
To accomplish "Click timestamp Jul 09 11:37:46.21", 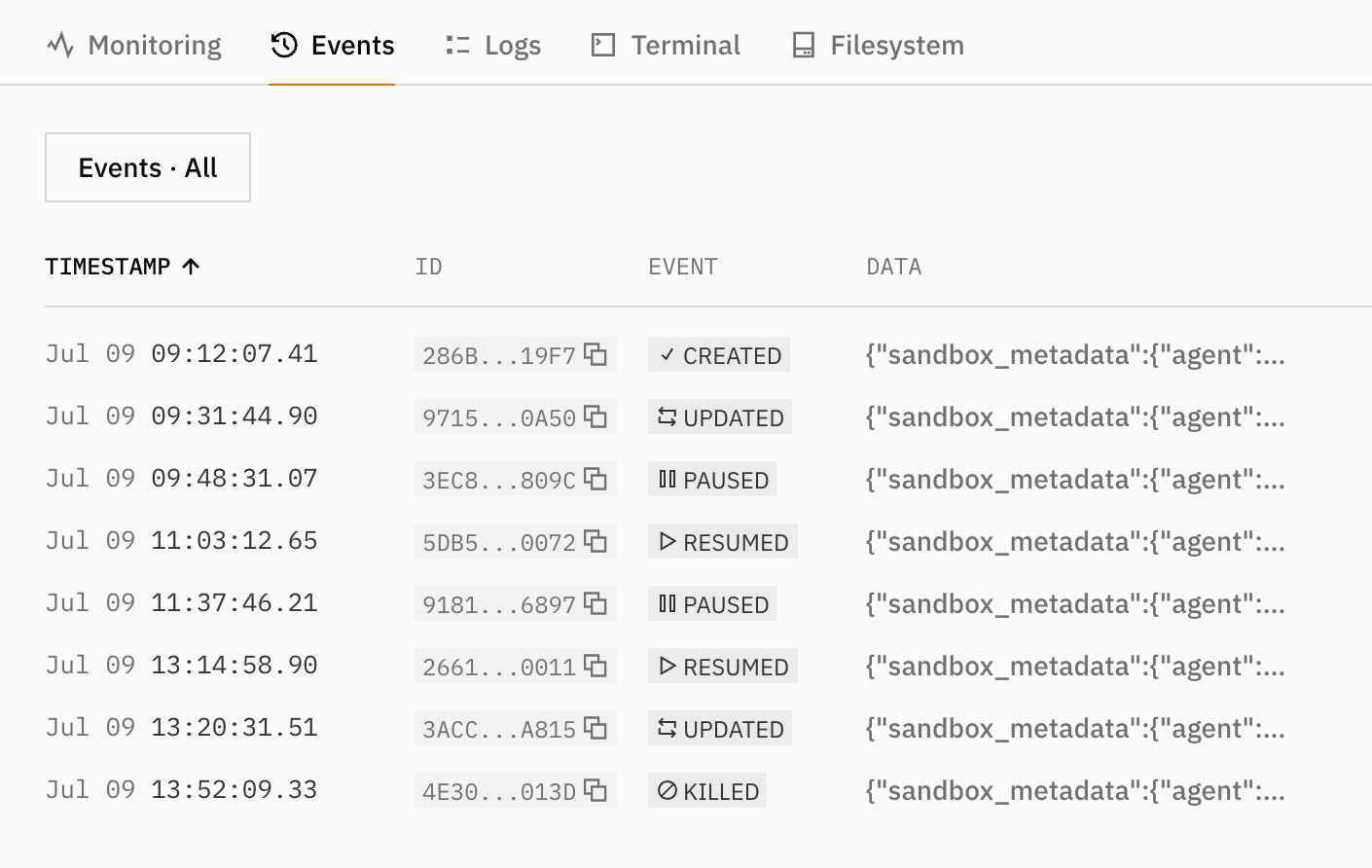I will coord(182,602).
